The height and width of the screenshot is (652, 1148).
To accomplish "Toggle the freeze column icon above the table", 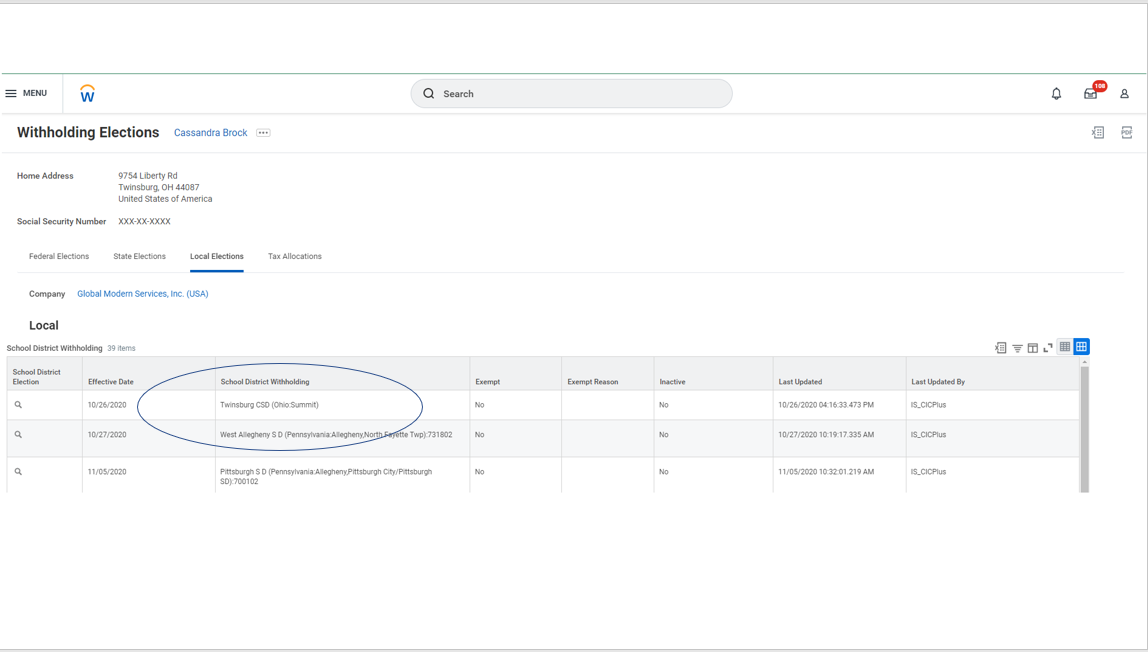I will tap(1033, 348).
